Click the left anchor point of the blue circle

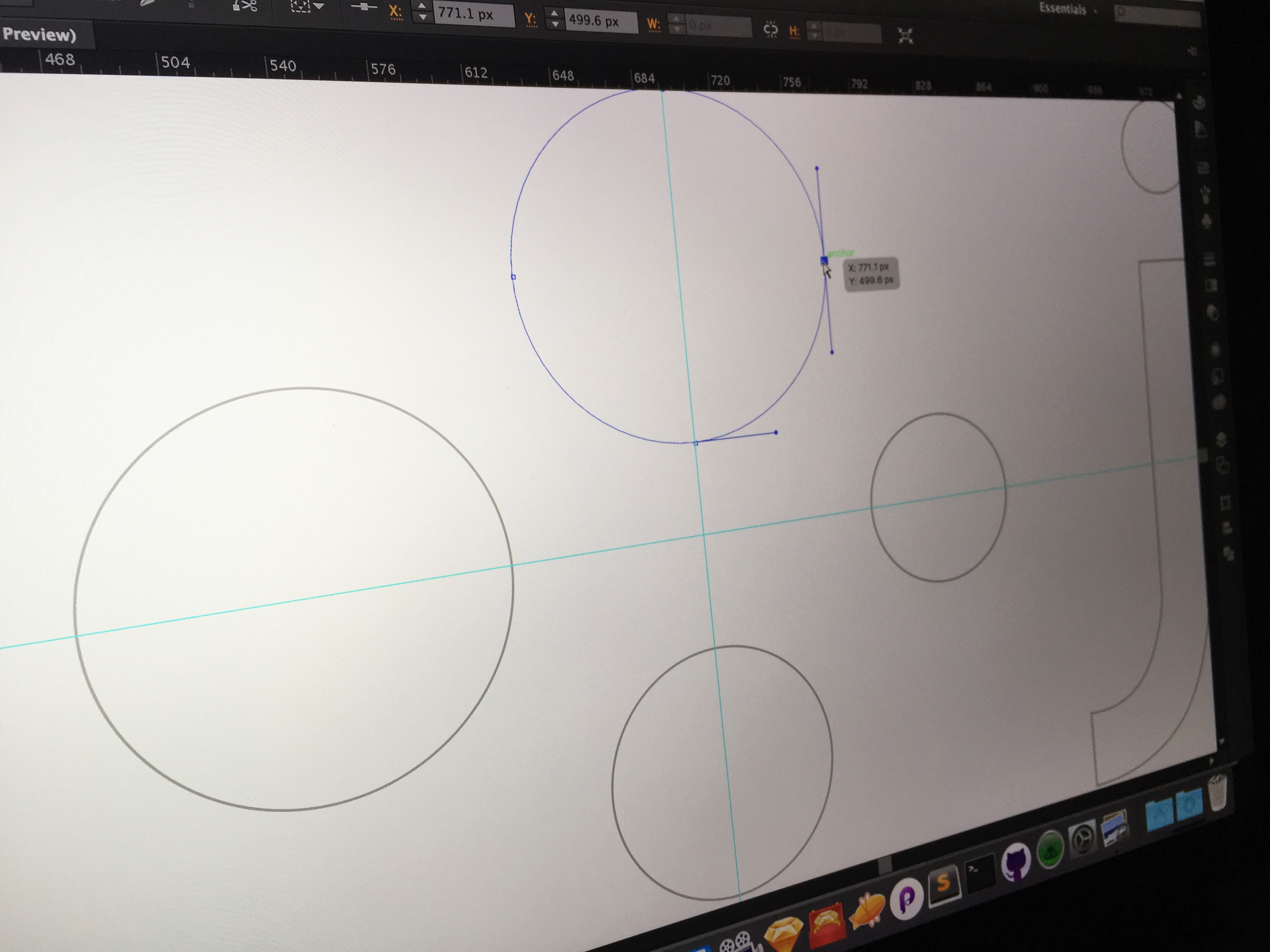pyautogui.click(x=513, y=276)
